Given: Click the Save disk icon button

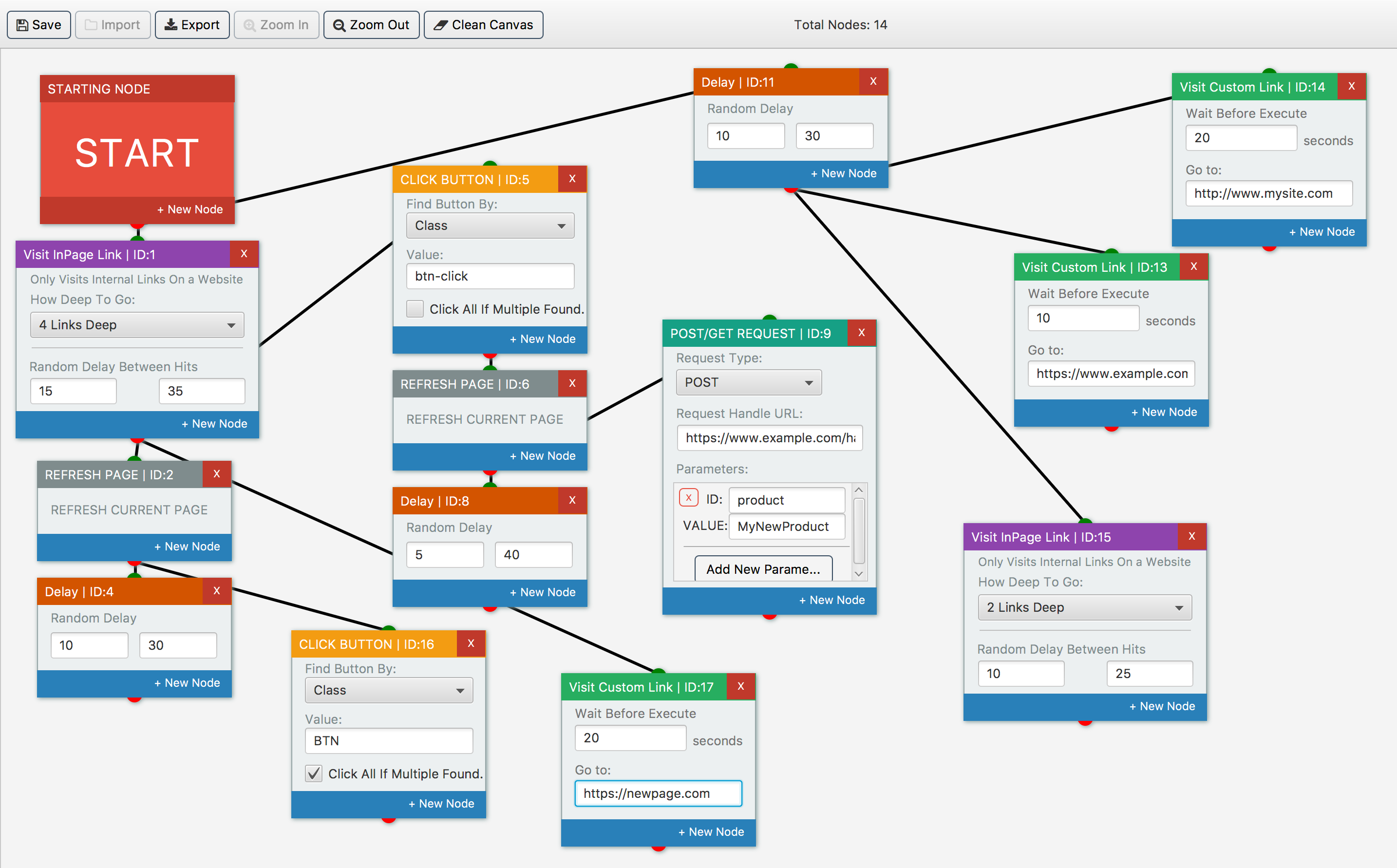Looking at the screenshot, I should (39, 25).
